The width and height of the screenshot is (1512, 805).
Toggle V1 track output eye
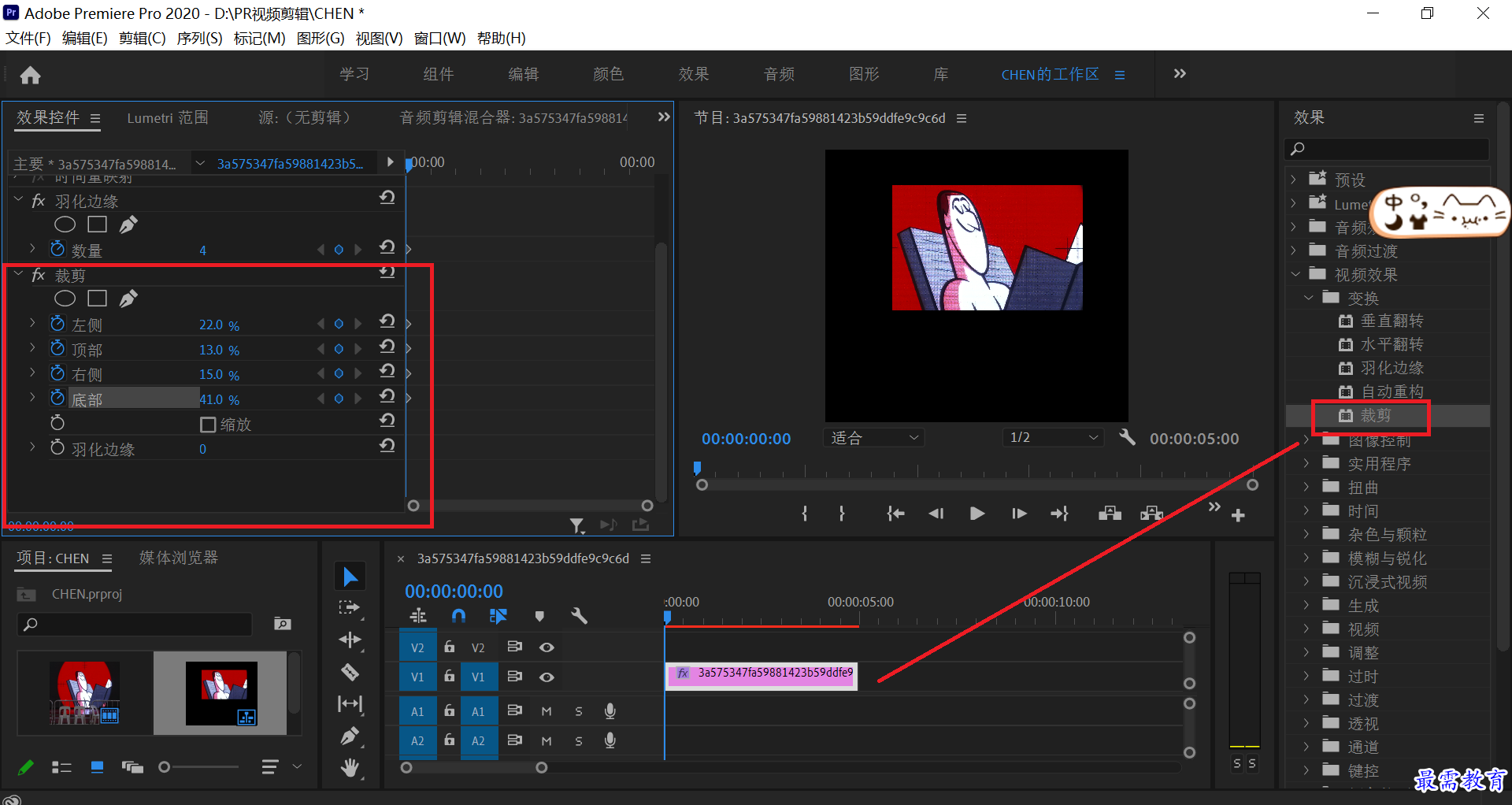pyautogui.click(x=547, y=677)
